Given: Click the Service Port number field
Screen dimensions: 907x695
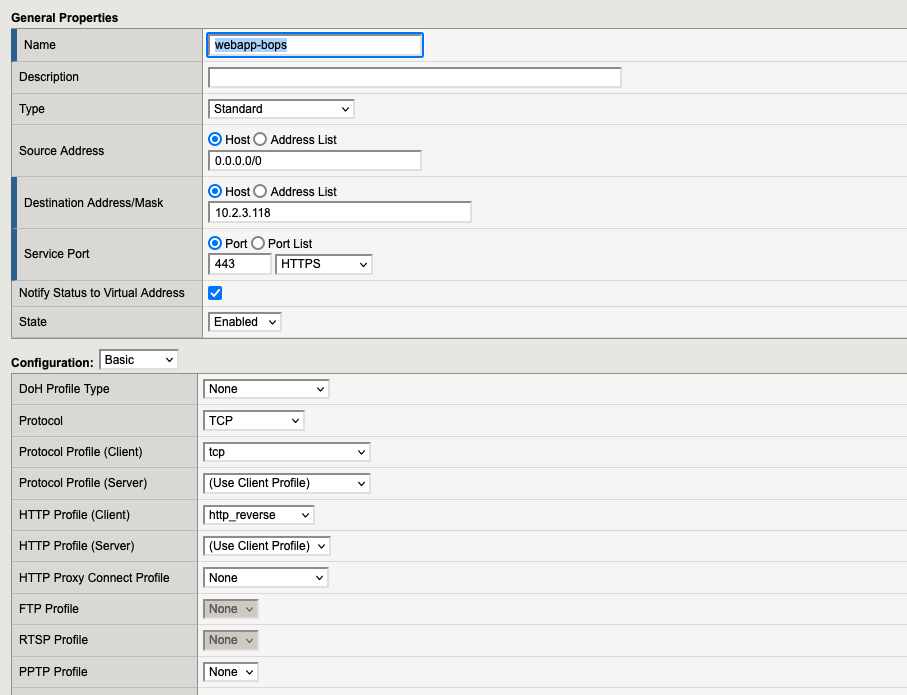Looking at the screenshot, I should [239, 264].
